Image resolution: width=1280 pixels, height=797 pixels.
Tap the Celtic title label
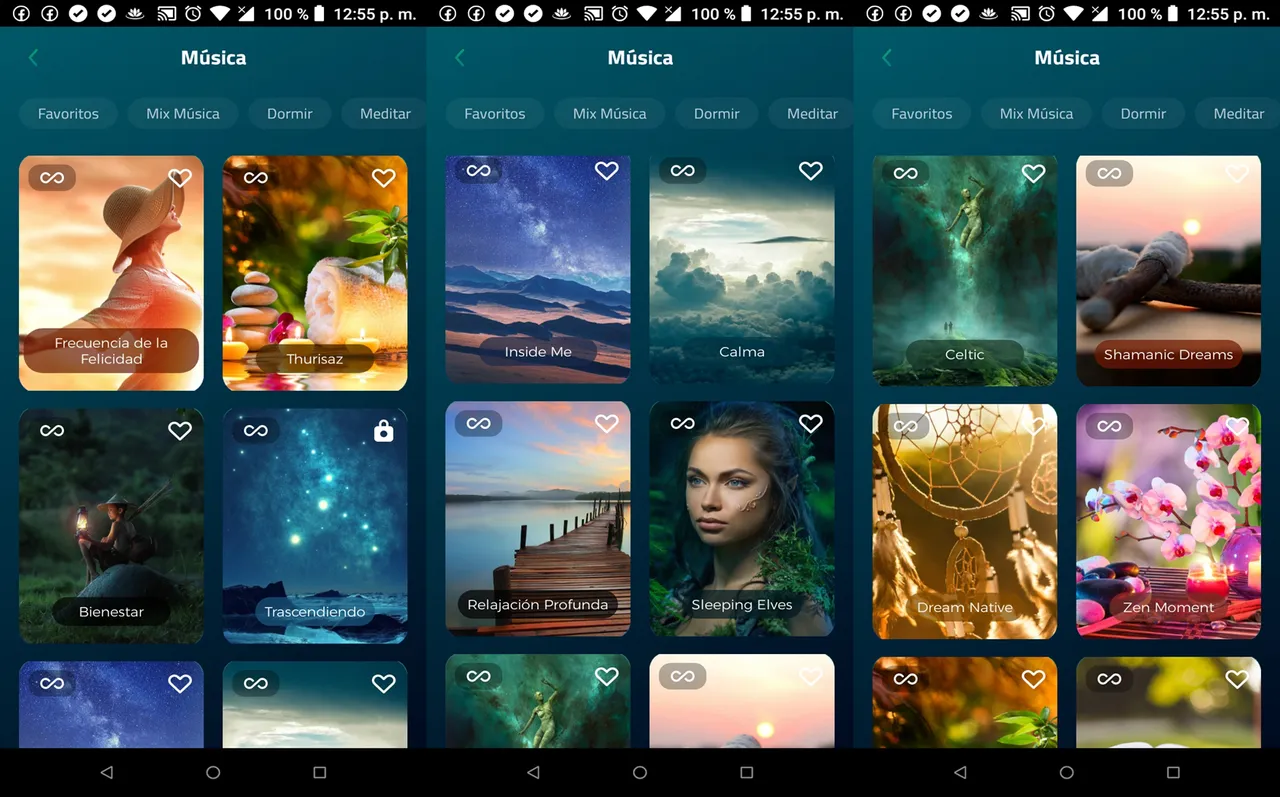[965, 355]
